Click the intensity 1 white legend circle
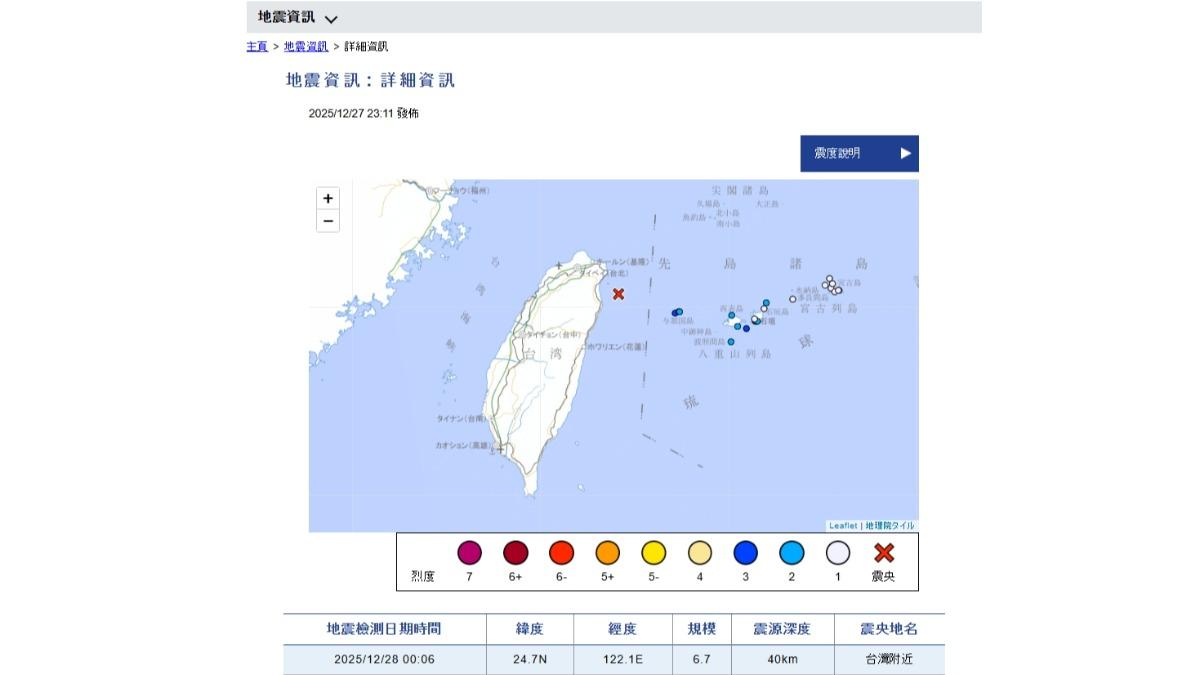The width and height of the screenshot is (1200, 675). pos(838,553)
